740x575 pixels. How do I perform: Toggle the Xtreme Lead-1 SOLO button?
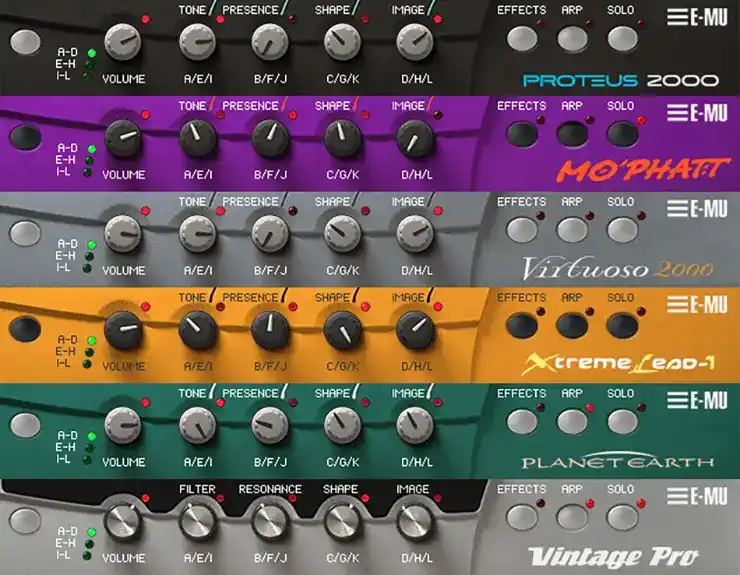coord(622,326)
